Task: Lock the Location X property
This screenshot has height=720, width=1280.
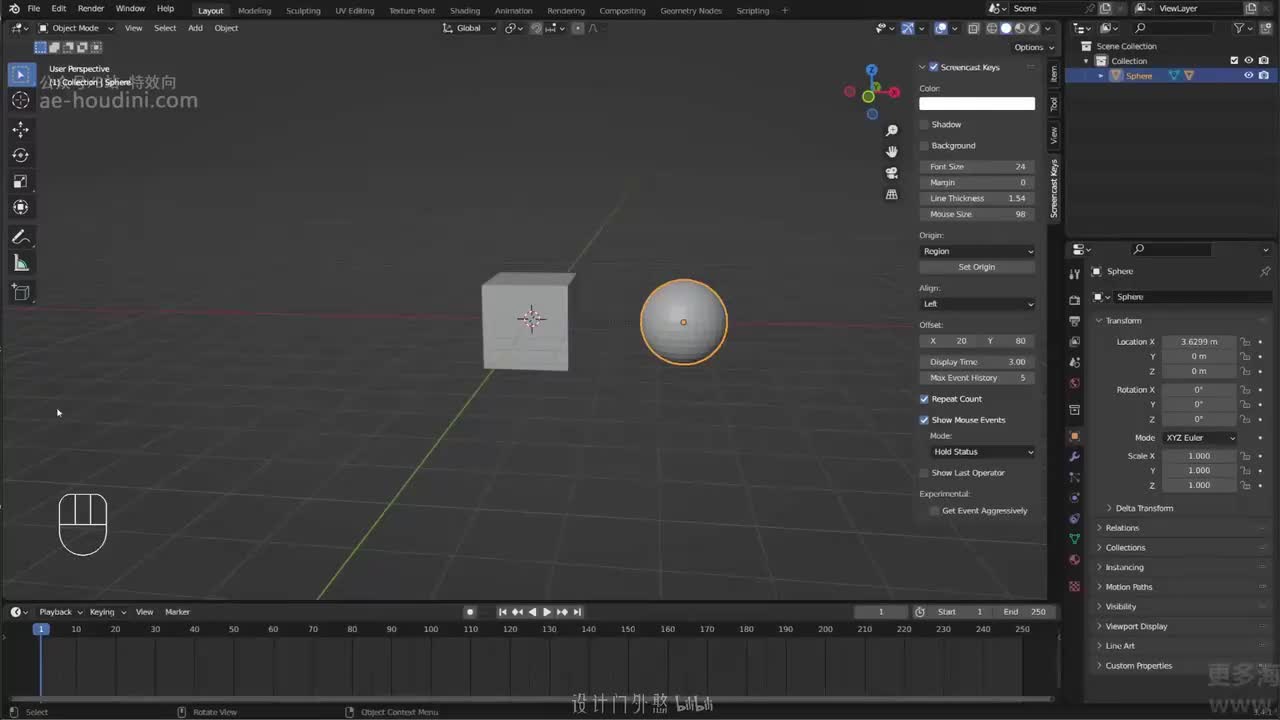Action: [1245, 342]
